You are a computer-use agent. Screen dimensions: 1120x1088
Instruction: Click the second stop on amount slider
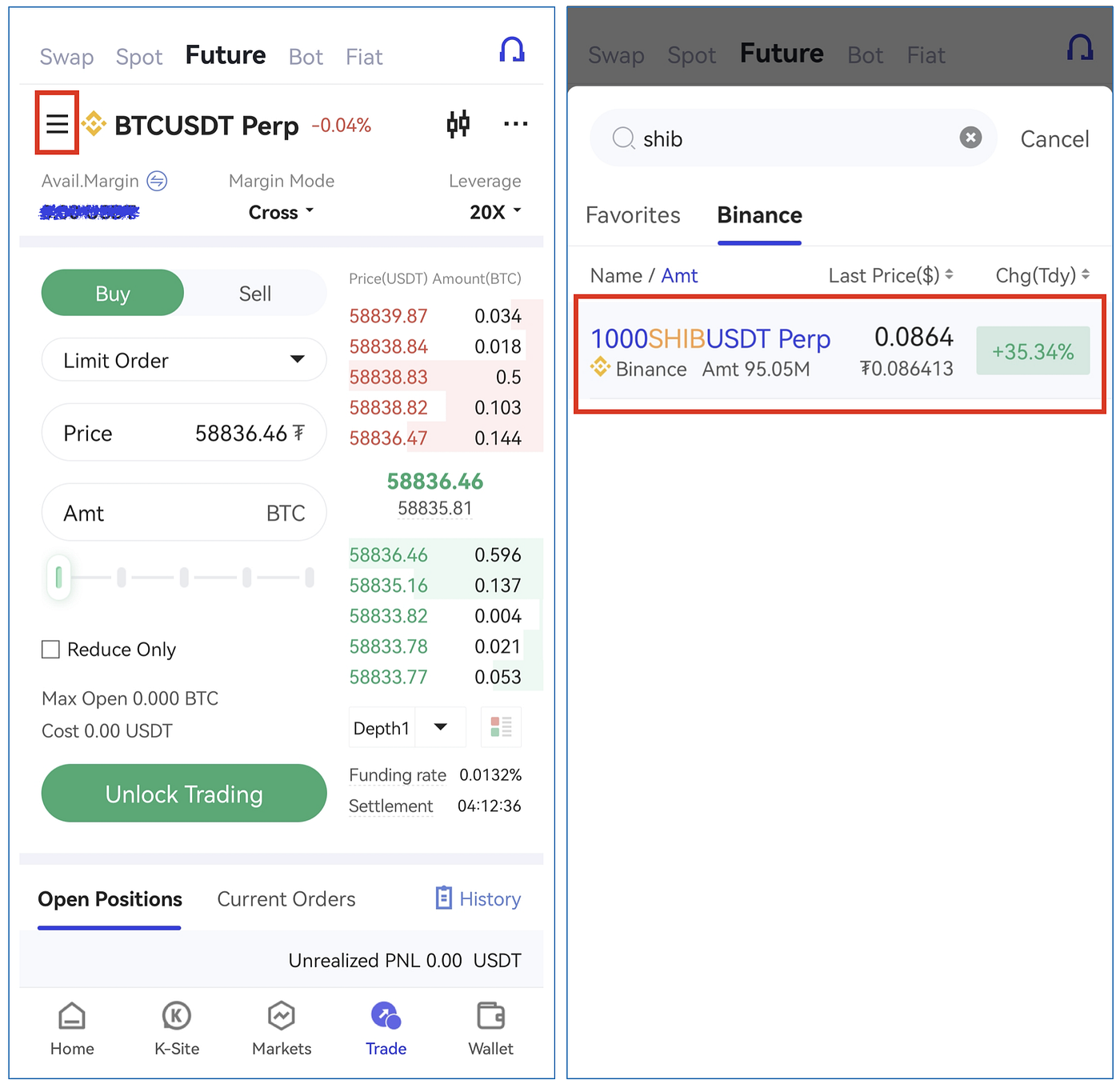[122, 577]
